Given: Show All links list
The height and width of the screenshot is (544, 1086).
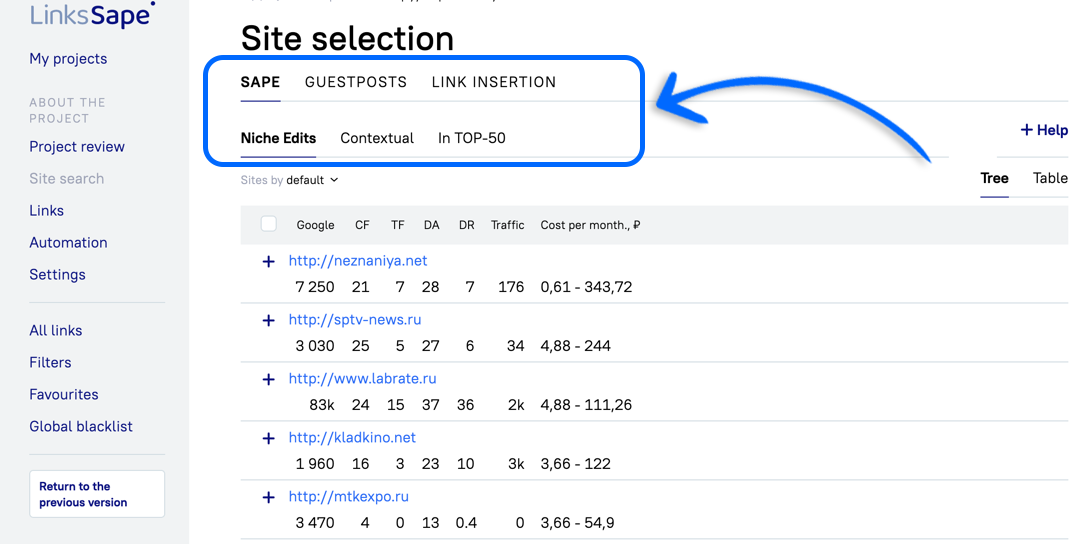Looking at the screenshot, I should tap(55, 331).
